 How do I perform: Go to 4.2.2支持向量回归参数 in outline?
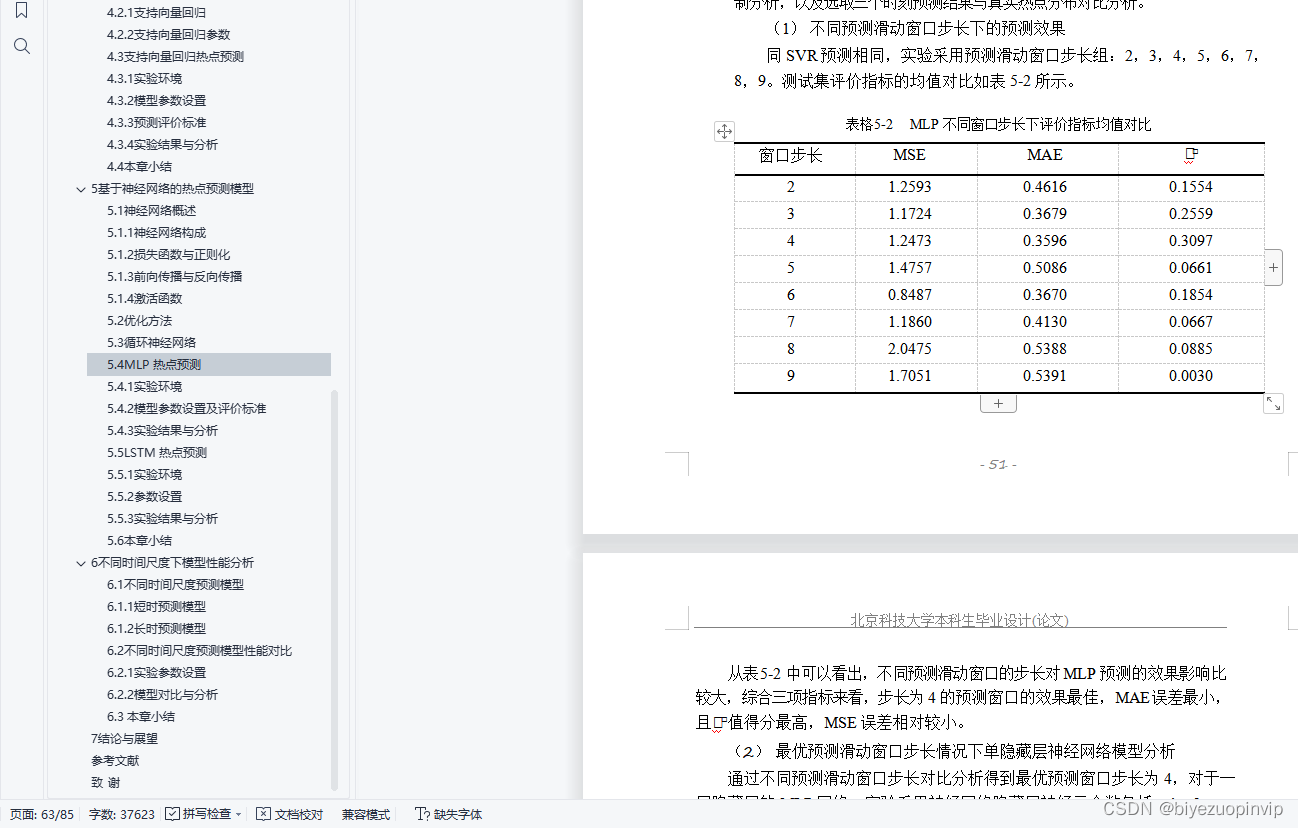pyautogui.click(x=168, y=34)
